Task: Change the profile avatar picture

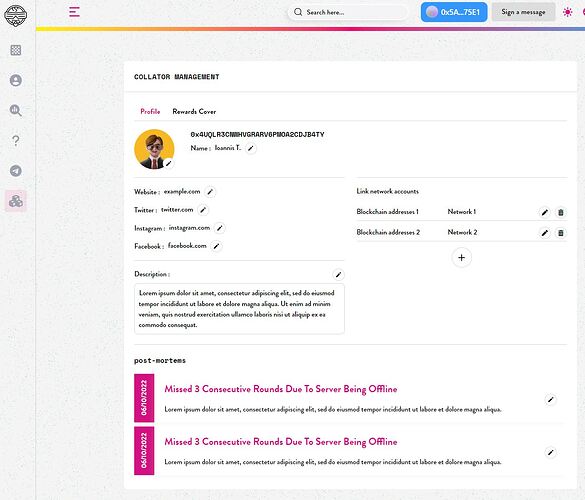Action: pyautogui.click(x=169, y=163)
